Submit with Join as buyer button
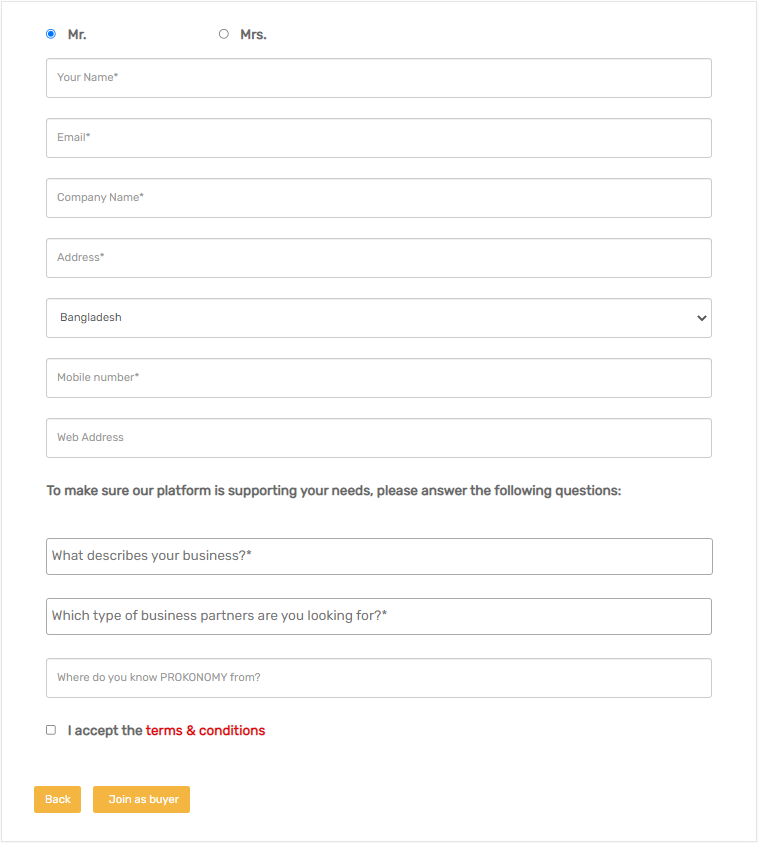Screen dimensions: 759x843 [141, 800]
